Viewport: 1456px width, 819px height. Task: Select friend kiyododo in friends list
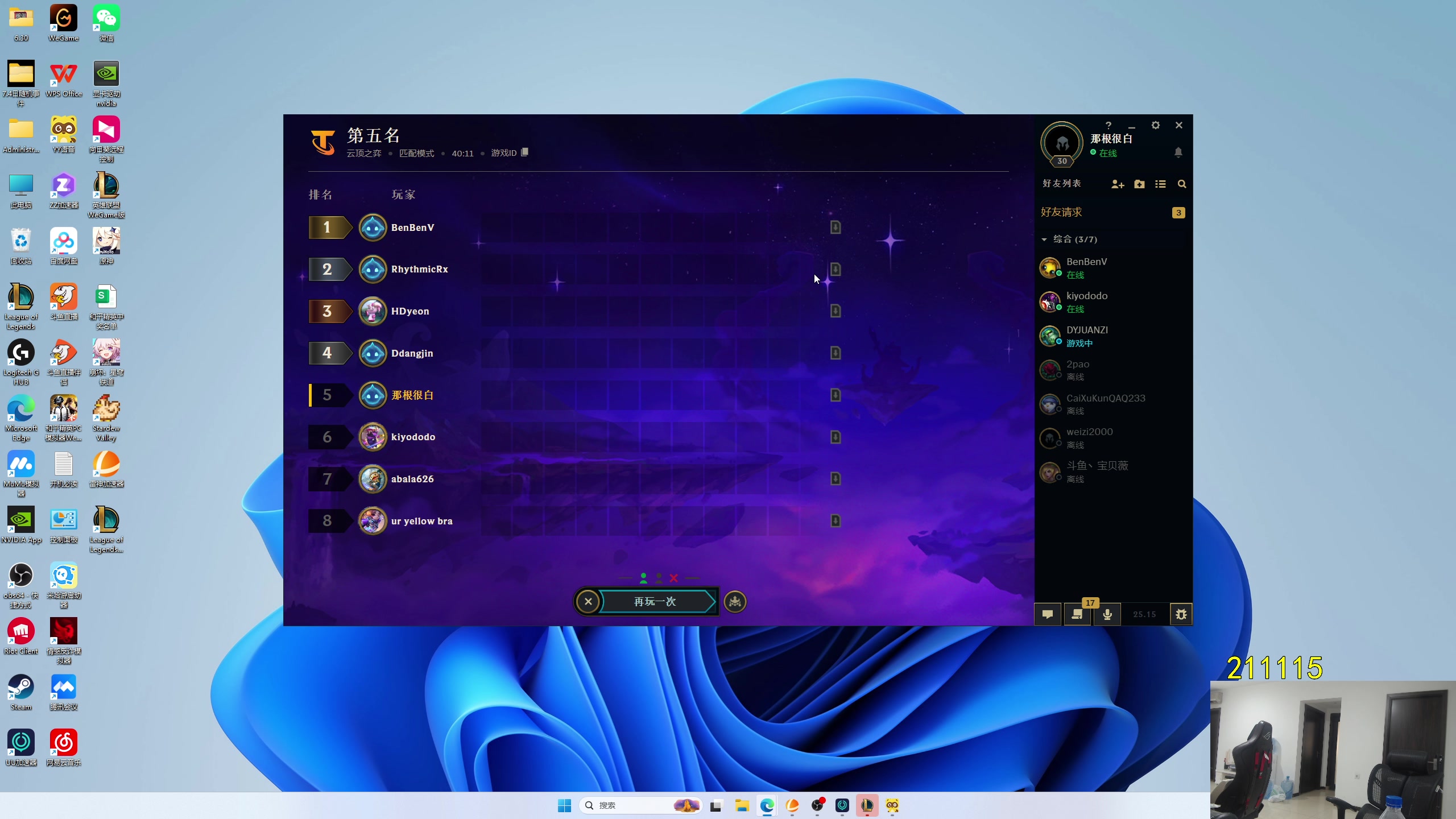tap(1113, 302)
